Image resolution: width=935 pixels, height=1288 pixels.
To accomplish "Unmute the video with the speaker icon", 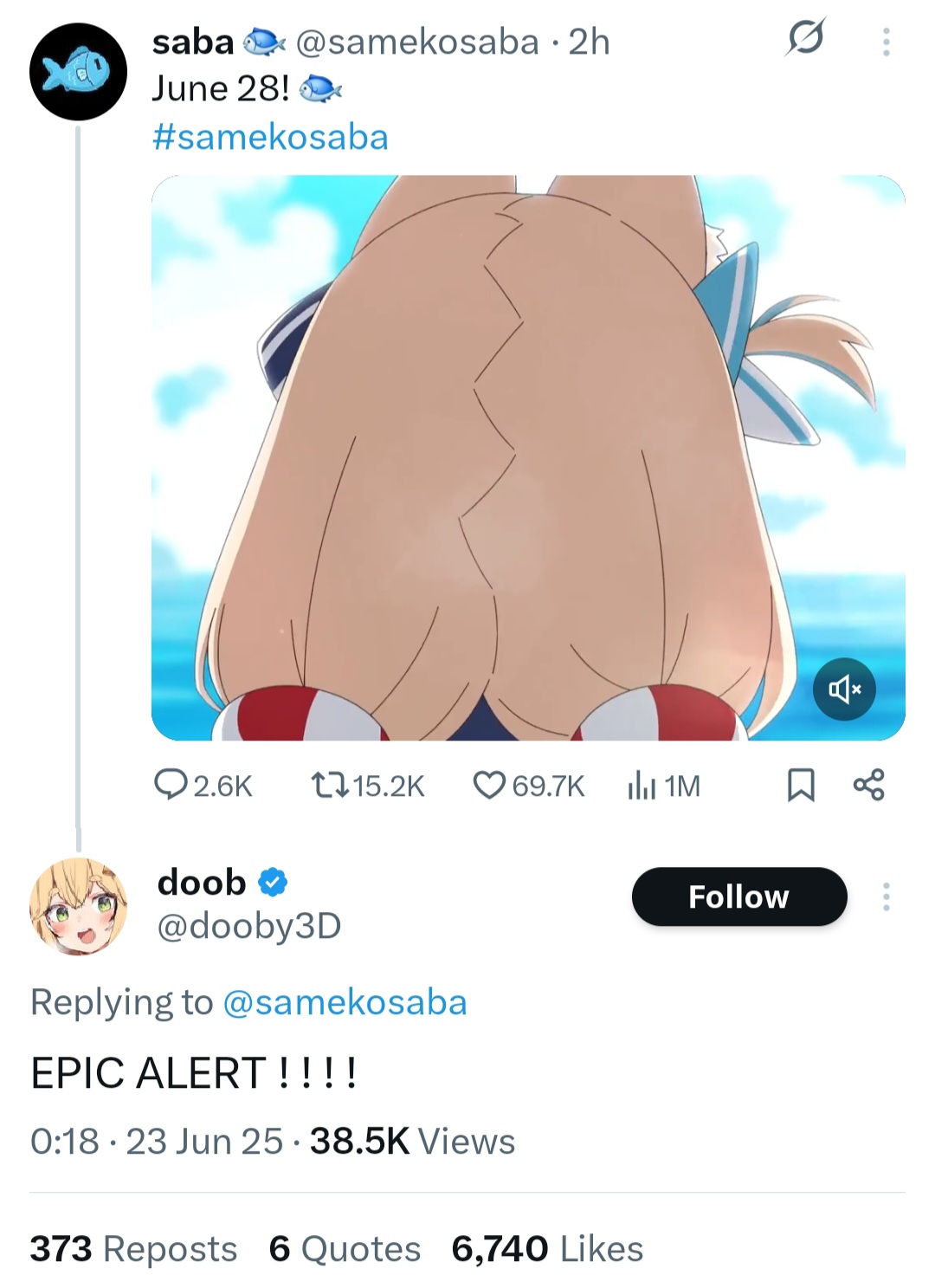I will (844, 689).
